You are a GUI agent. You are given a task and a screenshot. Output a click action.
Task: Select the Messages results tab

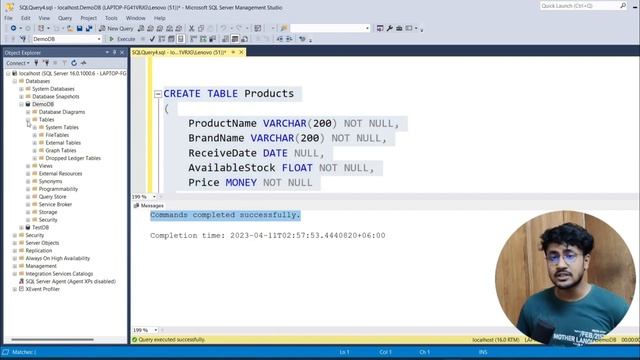[x=149, y=206]
